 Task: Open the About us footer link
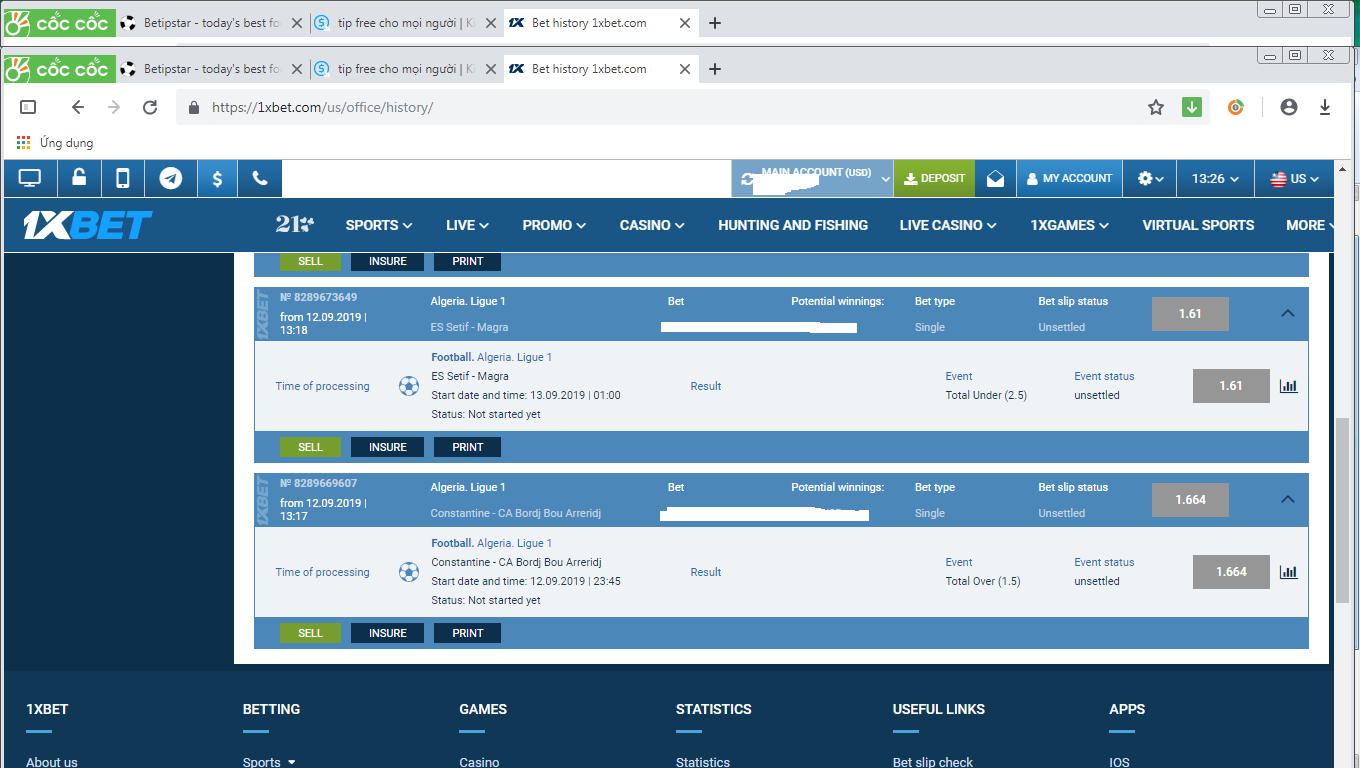click(x=52, y=762)
